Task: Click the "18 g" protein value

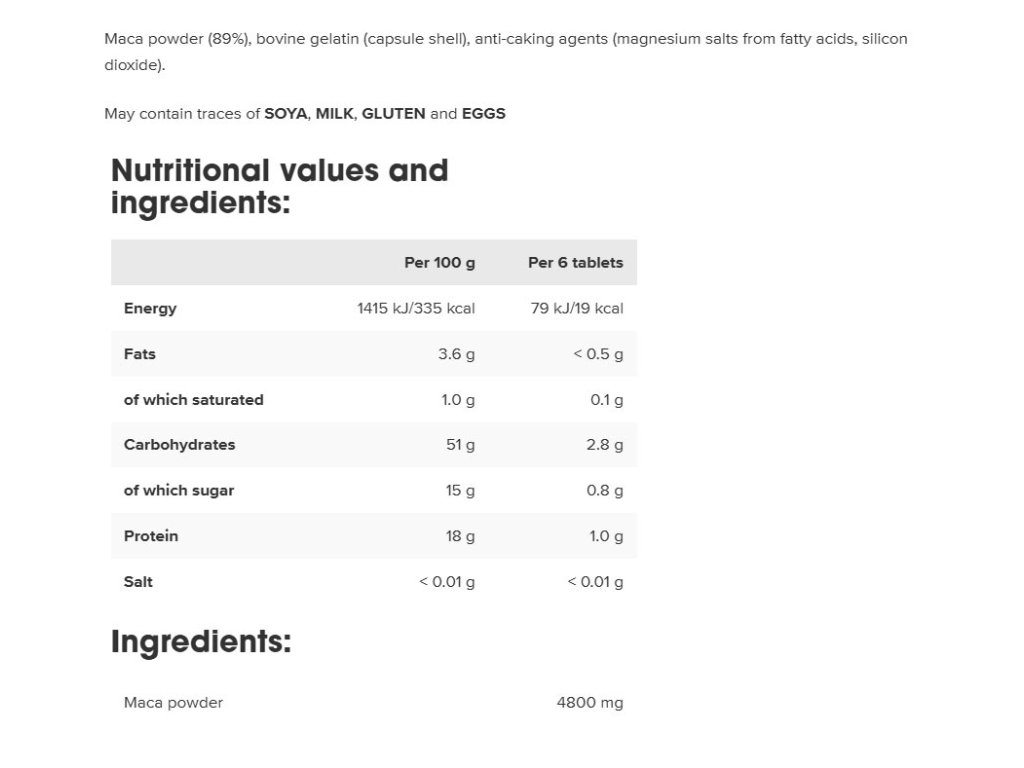Action: (461, 536)
